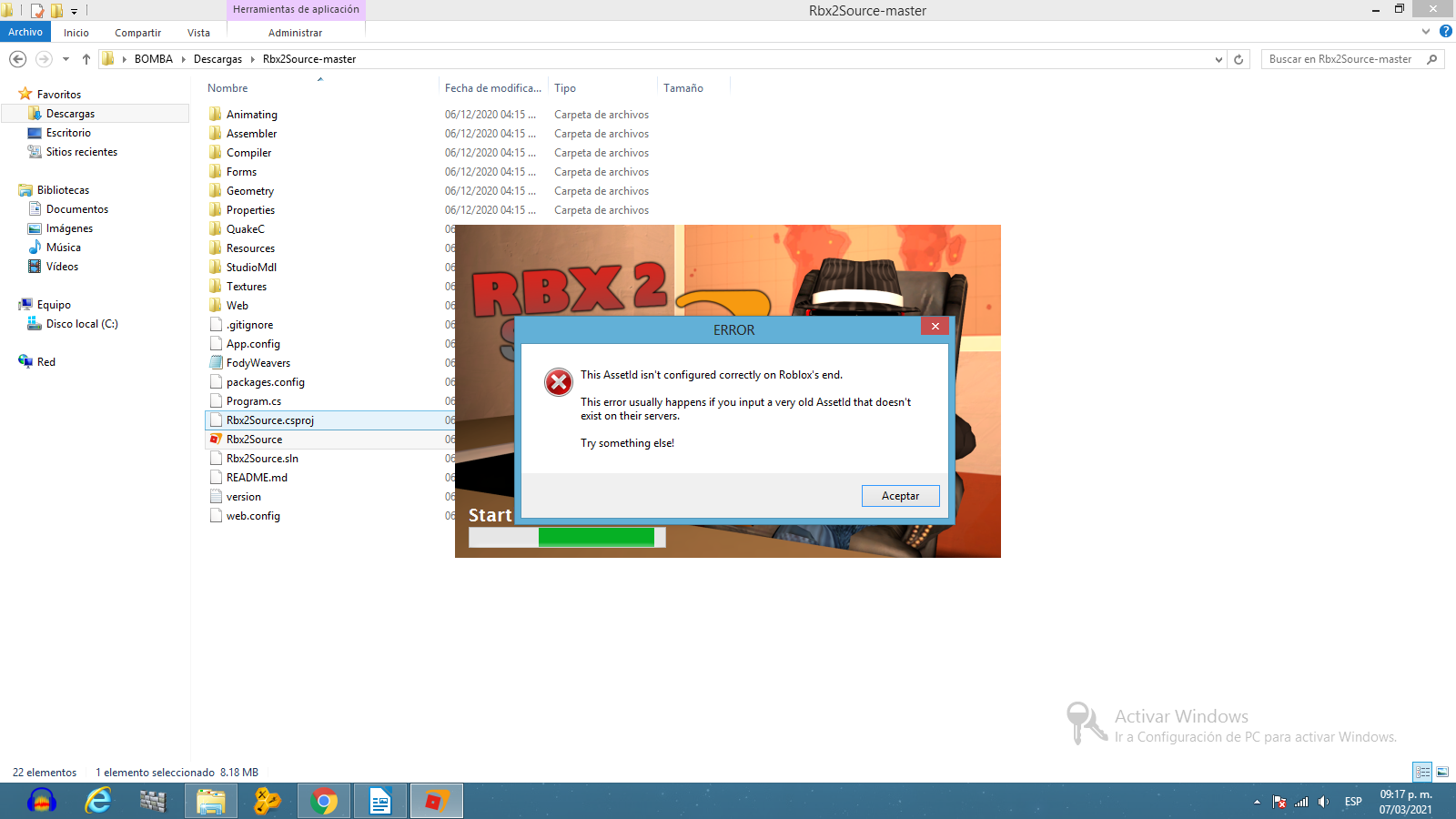Open File Explorer from the taskbar
Screen dimensions: 1456x819
point(210,801)
